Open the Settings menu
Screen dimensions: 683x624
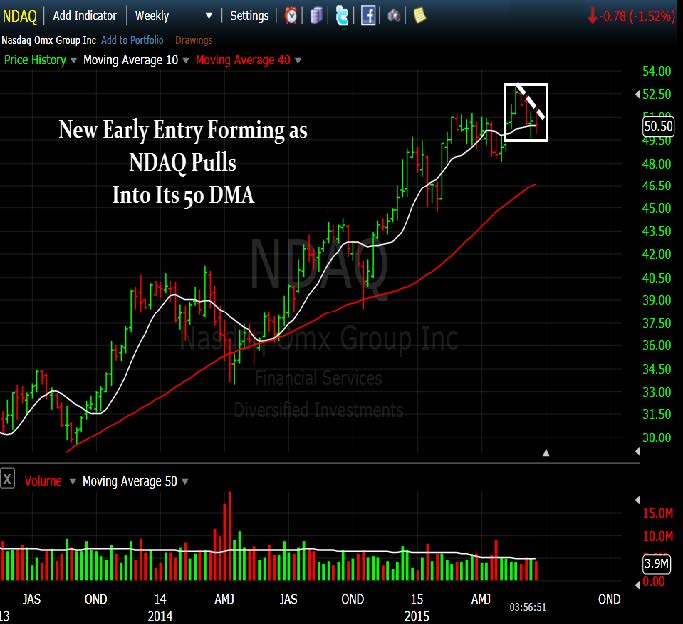[249, 16]
